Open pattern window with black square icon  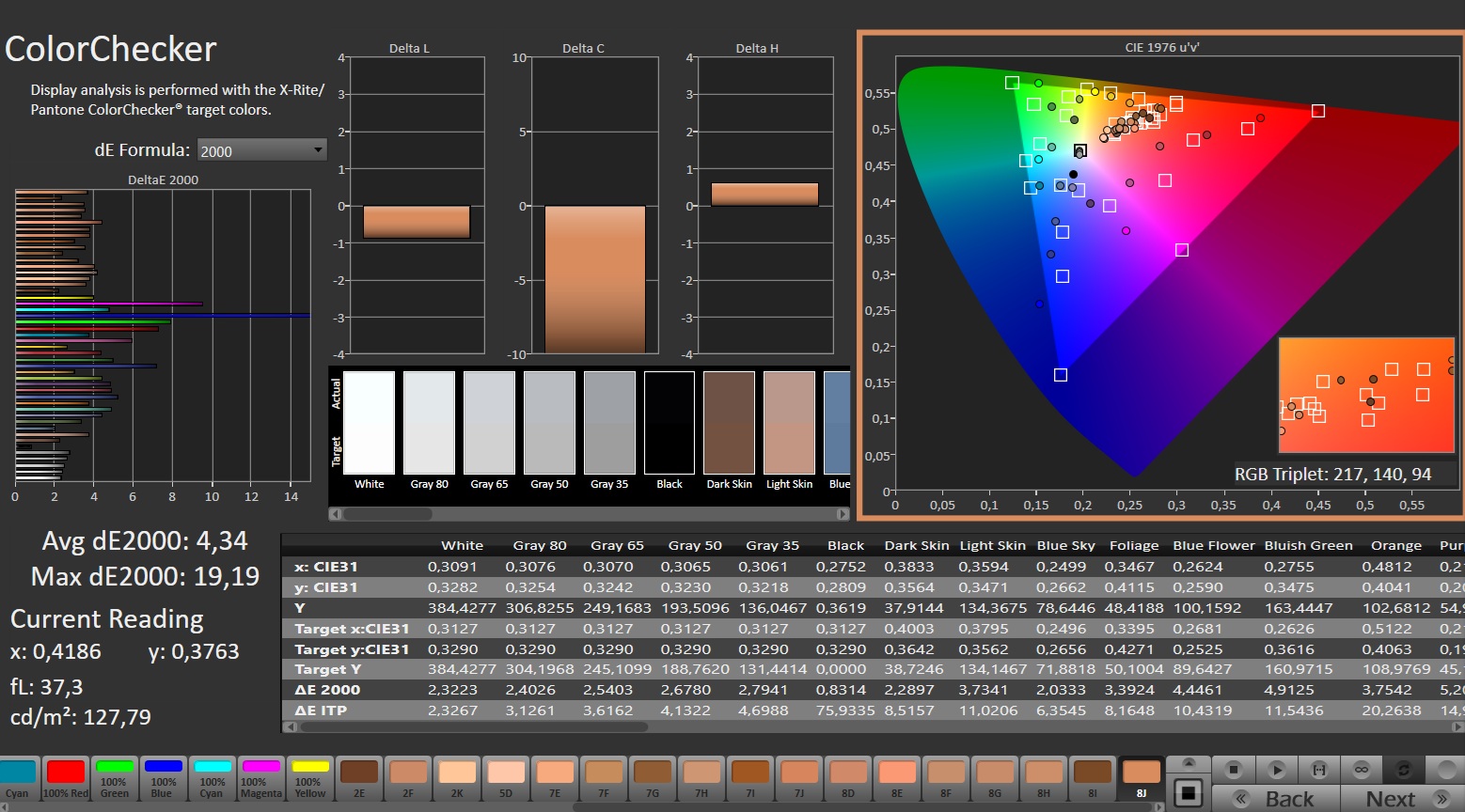[x=1189, y=793]
